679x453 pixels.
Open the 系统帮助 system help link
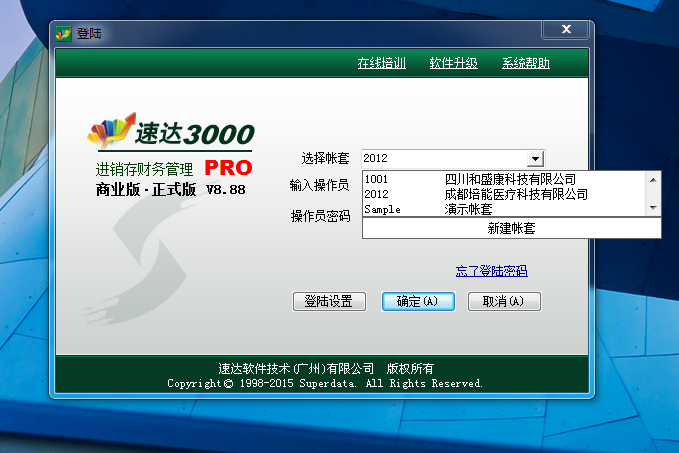526,63
